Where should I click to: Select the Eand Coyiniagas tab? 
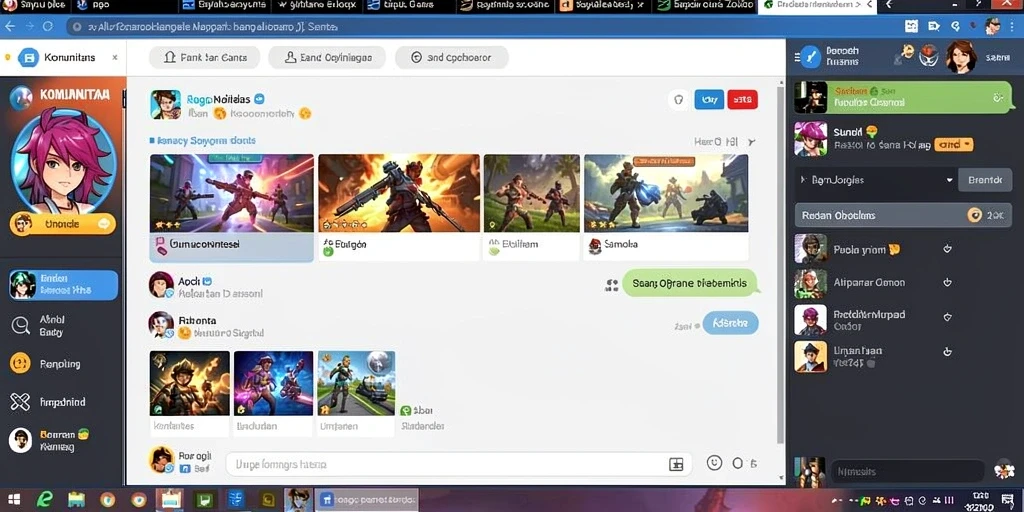(327, 57)
